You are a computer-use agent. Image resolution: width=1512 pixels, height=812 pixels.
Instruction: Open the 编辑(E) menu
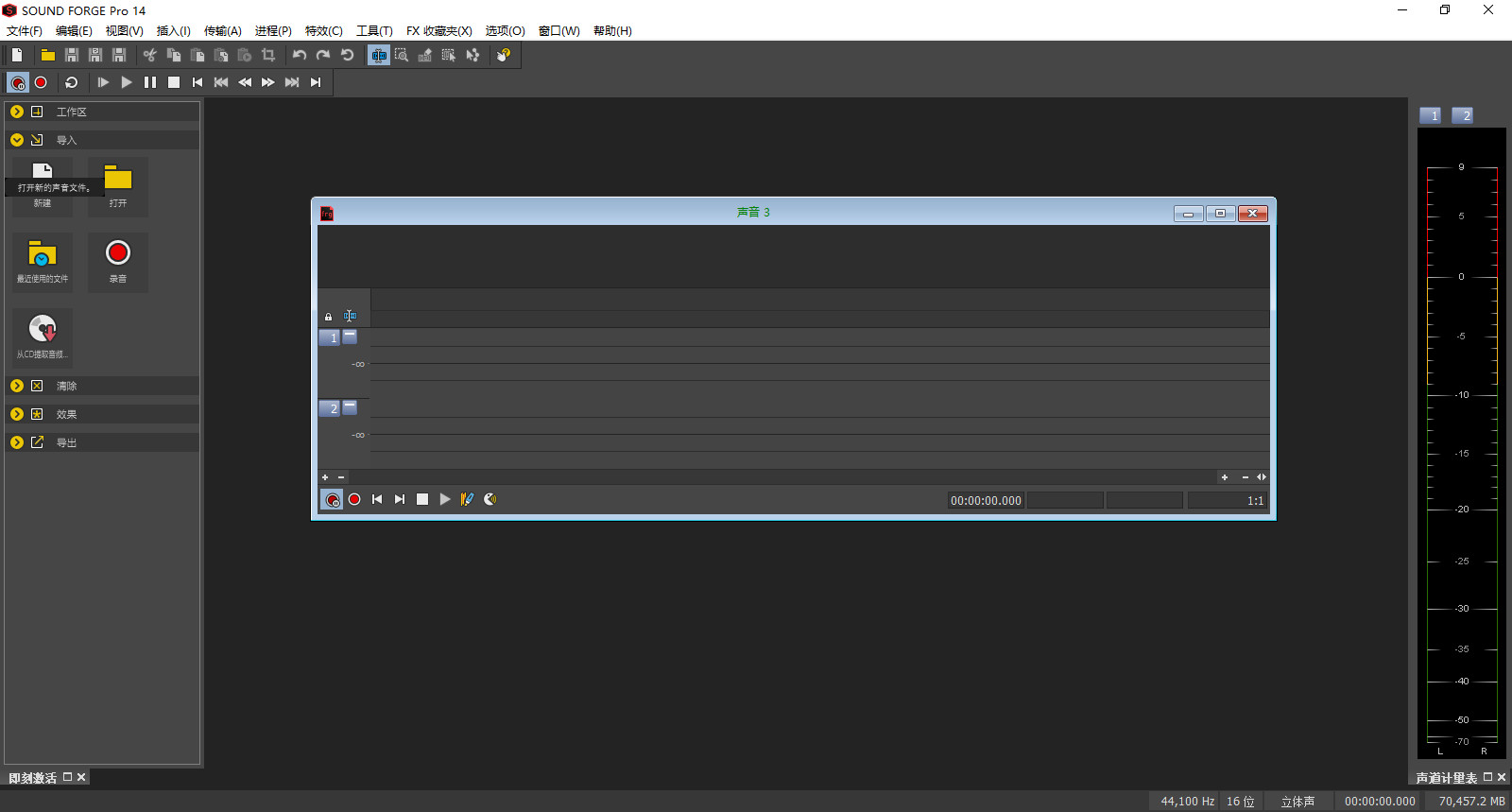[74, 31]
